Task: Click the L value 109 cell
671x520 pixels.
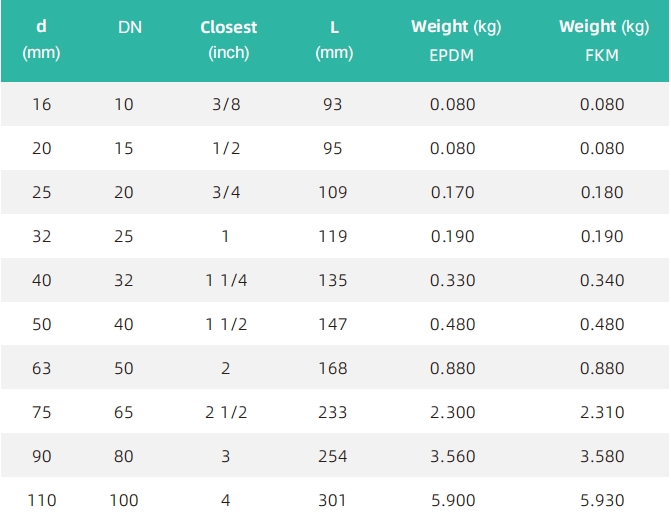Action: click(x=333, y=193)
